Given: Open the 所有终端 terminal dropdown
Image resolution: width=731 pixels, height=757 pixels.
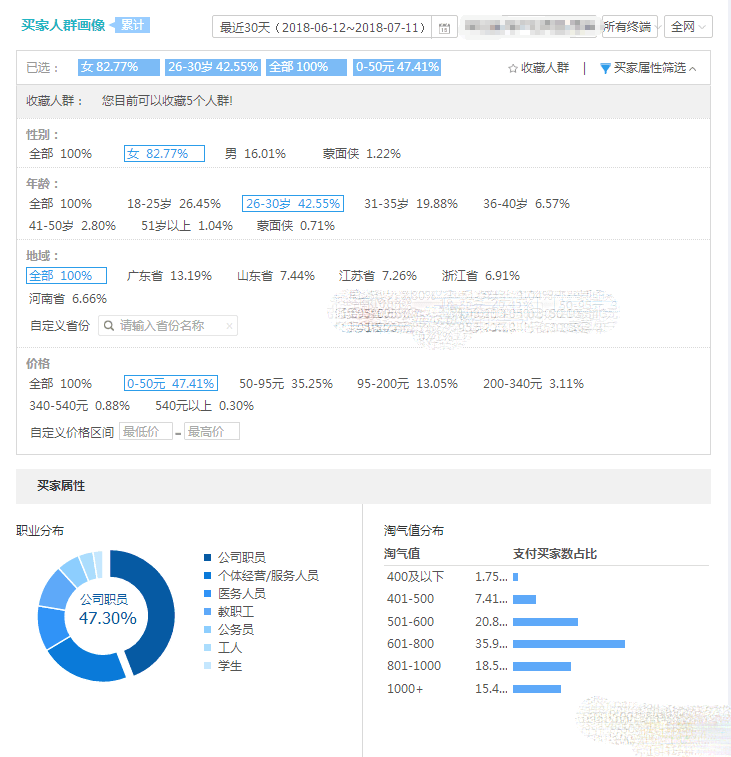Looking at the screenshot, I should [630, 27].
